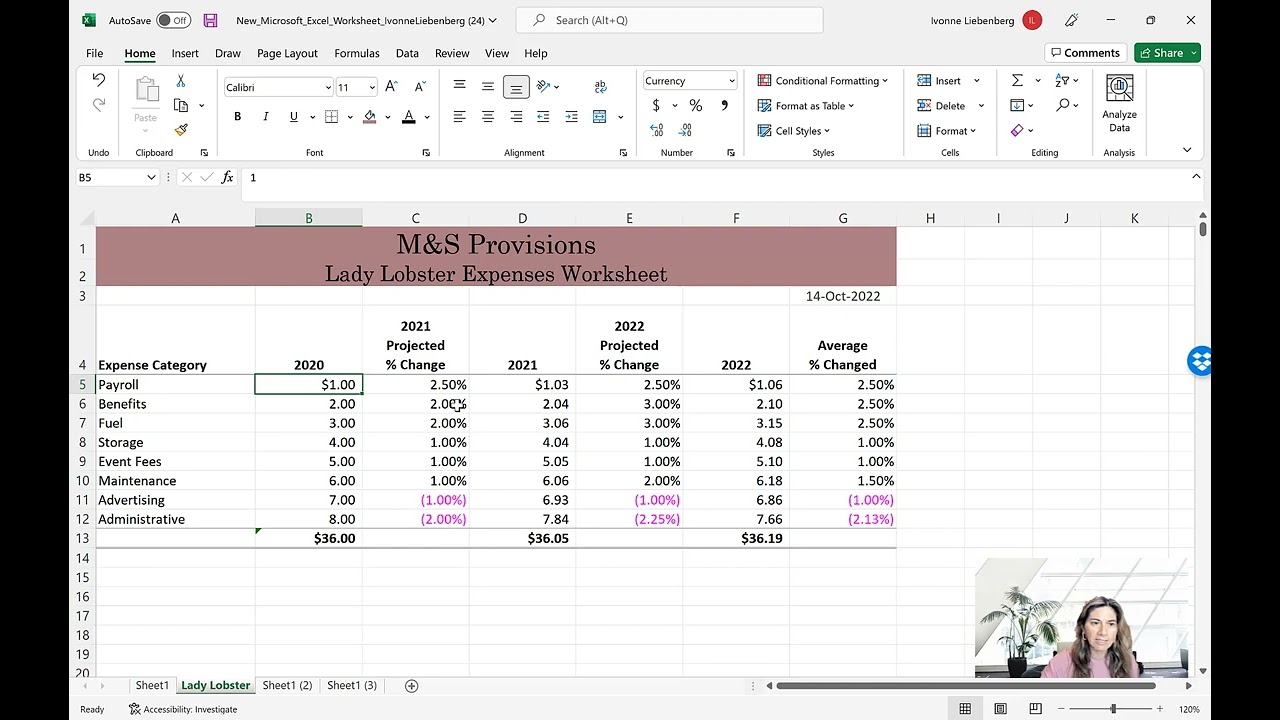
Task: Select column C header
Action: coord(415,218)
